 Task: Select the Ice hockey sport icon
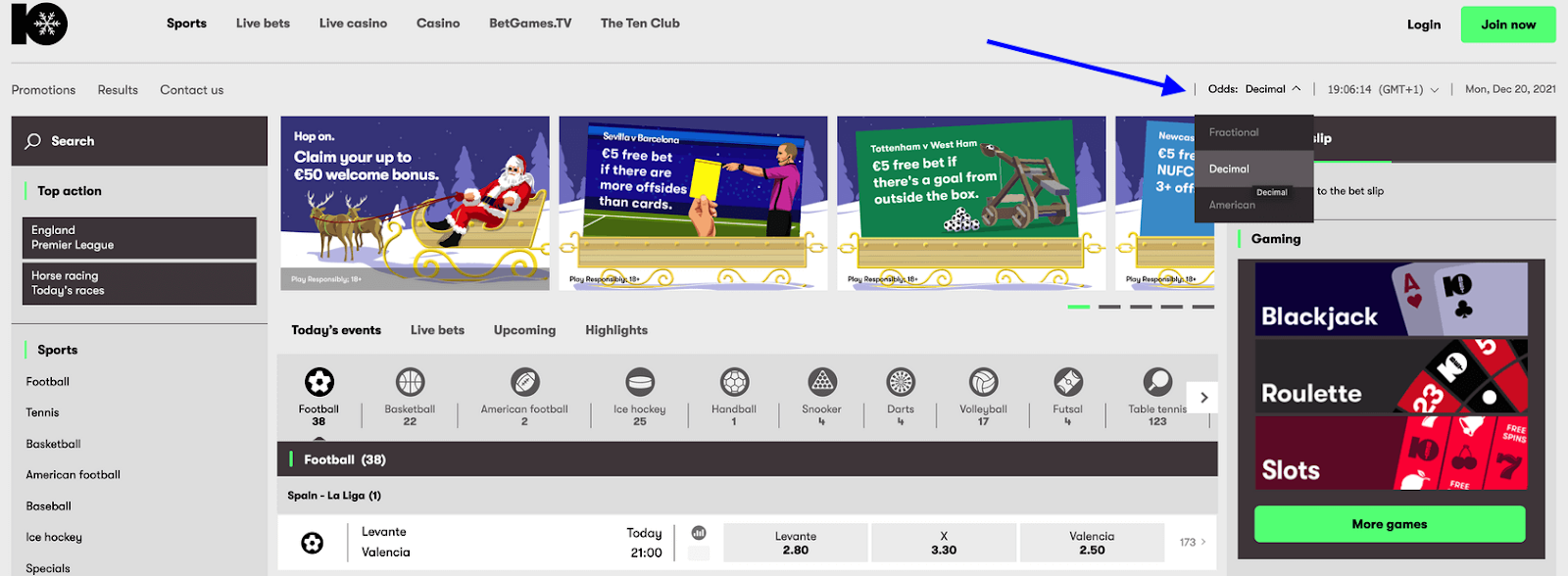point(640,381)
